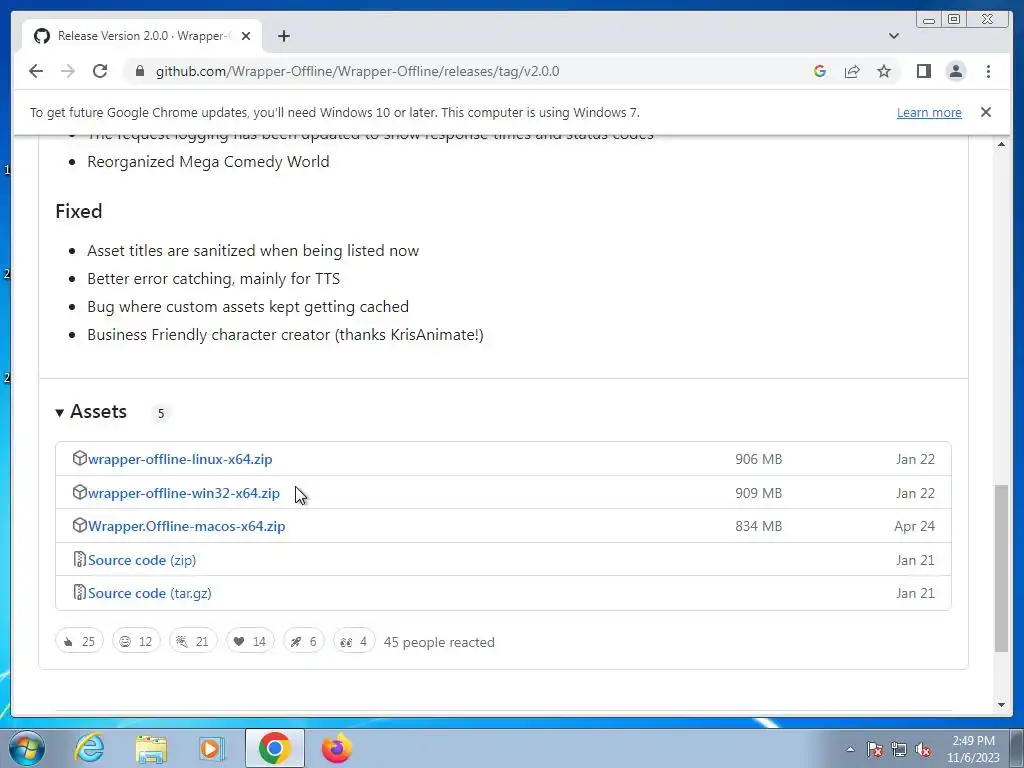Click the Chrome taskbar button
The height and width of the screenshot is (768, 1024).
[274, 748]
